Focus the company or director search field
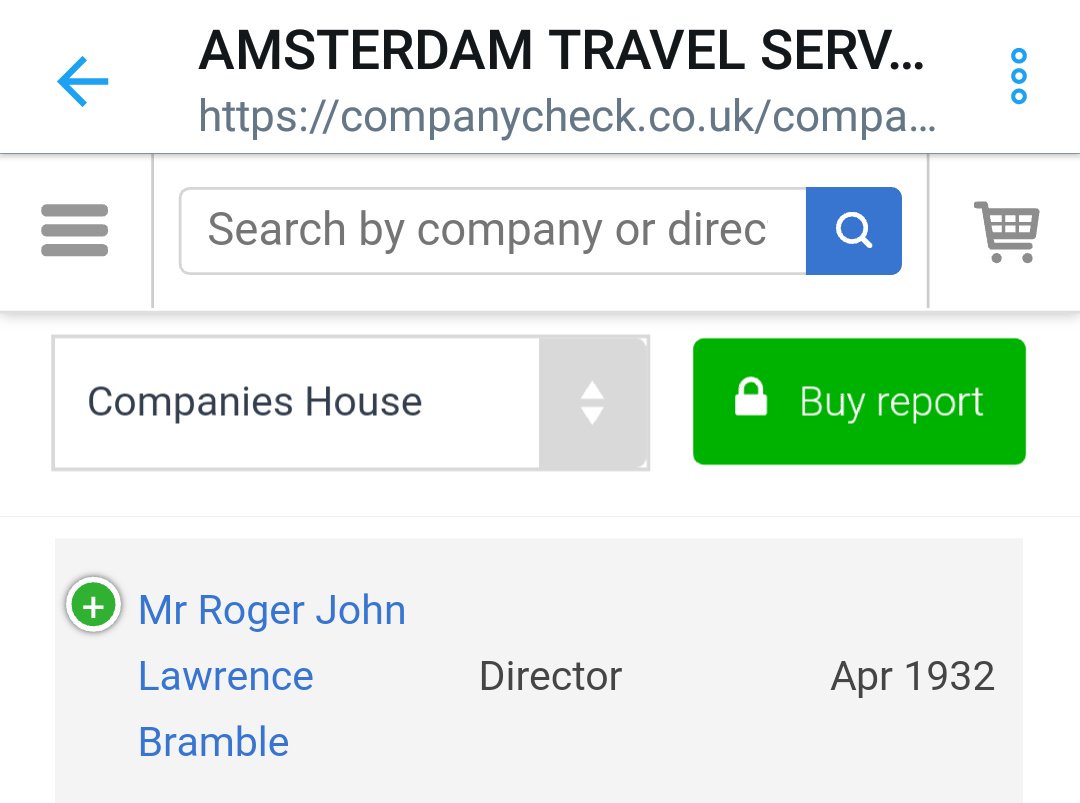This screenshot has width=1080, height=803. point(492,230)
